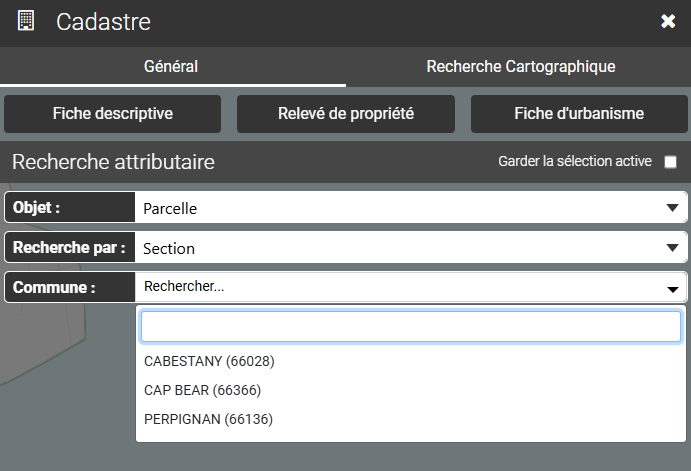Open the Fiche d'urbanisme

point(579,114)
